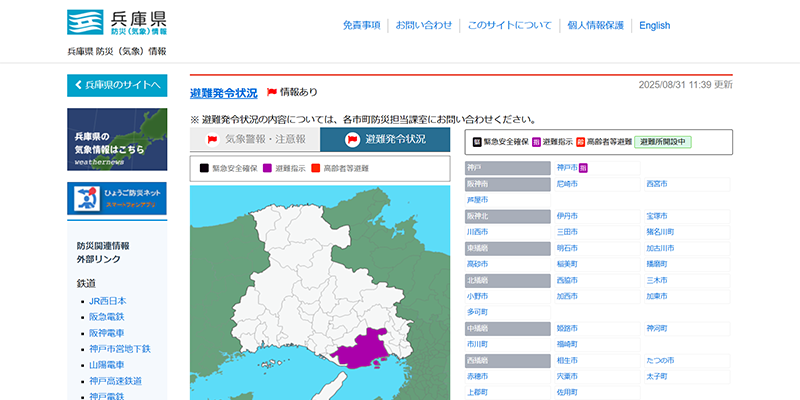The height and width of the screenshot is (400, 800).
Task: Select 尼崎市 in the city list
Action: [x=567, y=184]
